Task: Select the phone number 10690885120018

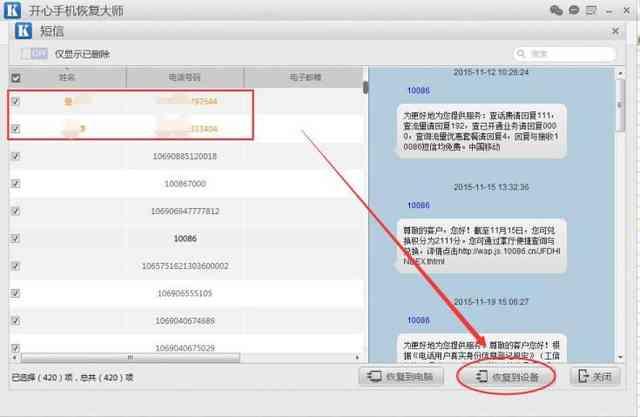Action: [x=185, y=156]
